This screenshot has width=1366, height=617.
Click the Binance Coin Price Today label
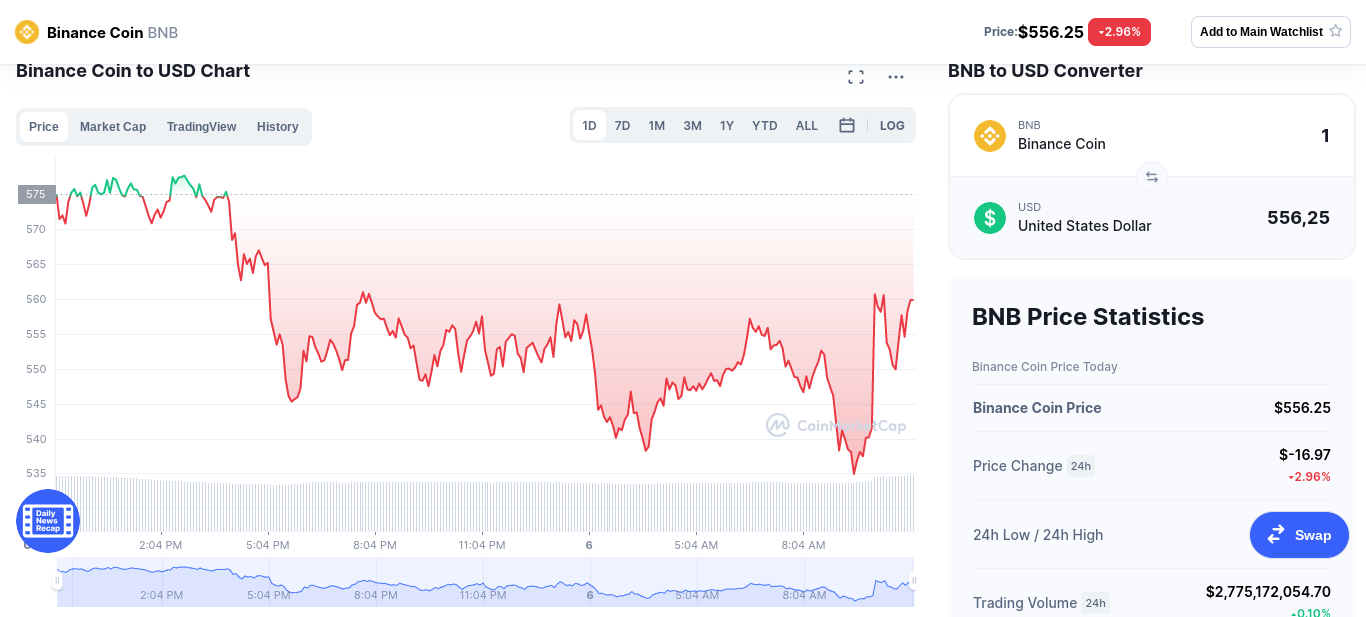[1045, 367]
